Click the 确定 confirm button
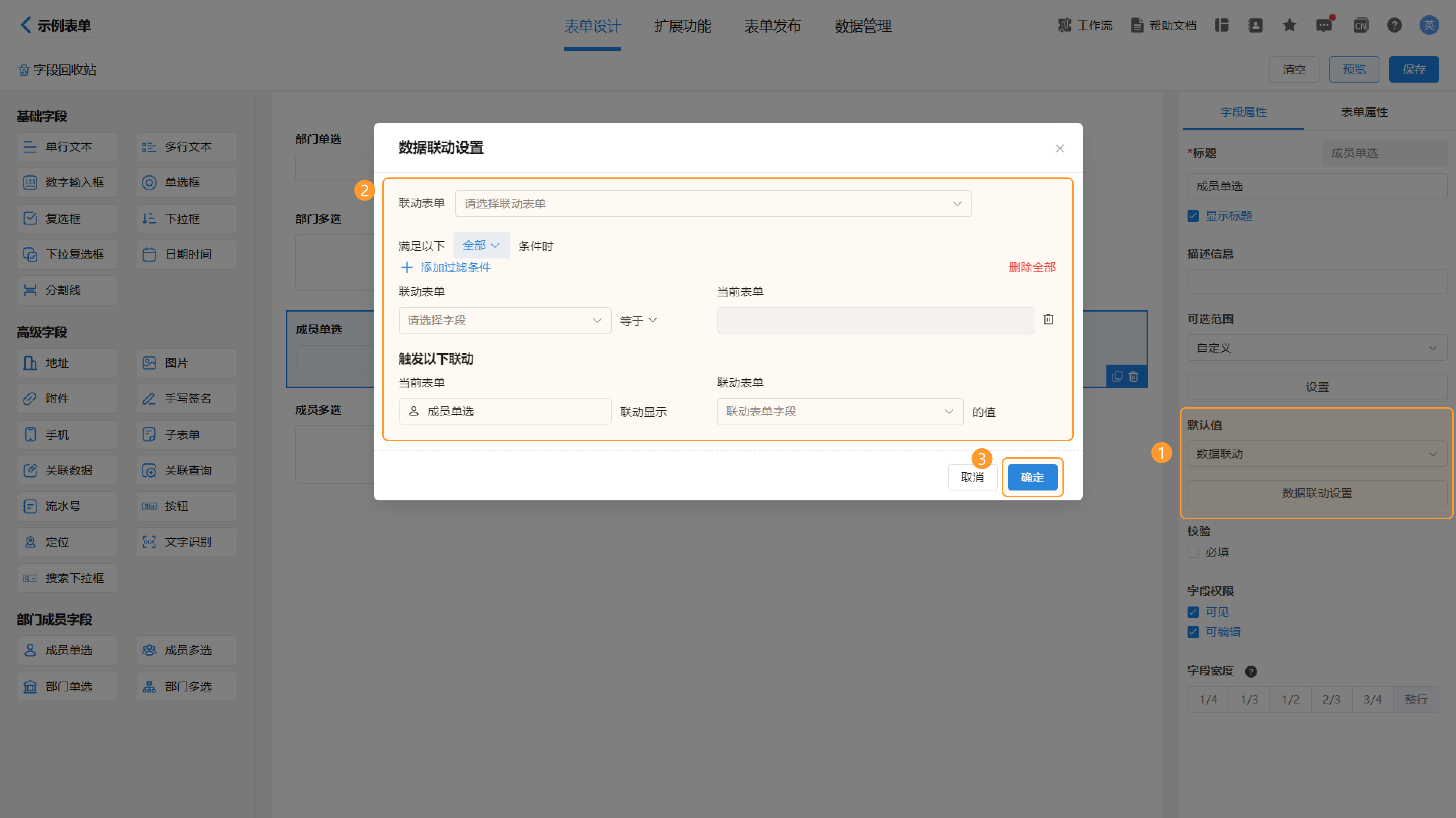The width and height of the screenshot is (1456, 818). [x=1032, y=477]
